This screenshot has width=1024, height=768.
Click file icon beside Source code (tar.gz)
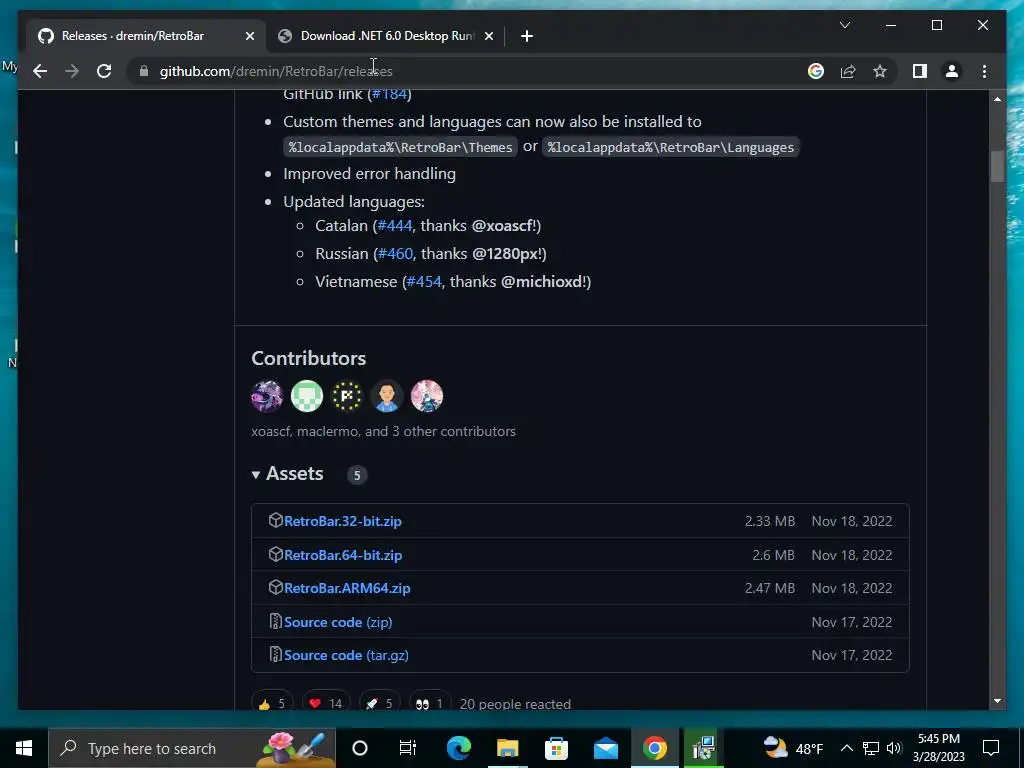pos(276,654)
